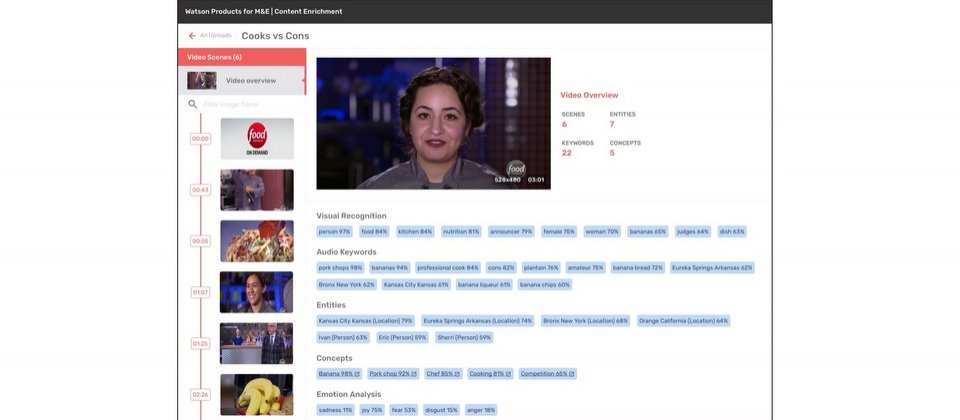The width and height of the screenshot is (960, 420).
Task: Open the Food Network On Demand scene thumbnail
Action: [257, 139]
